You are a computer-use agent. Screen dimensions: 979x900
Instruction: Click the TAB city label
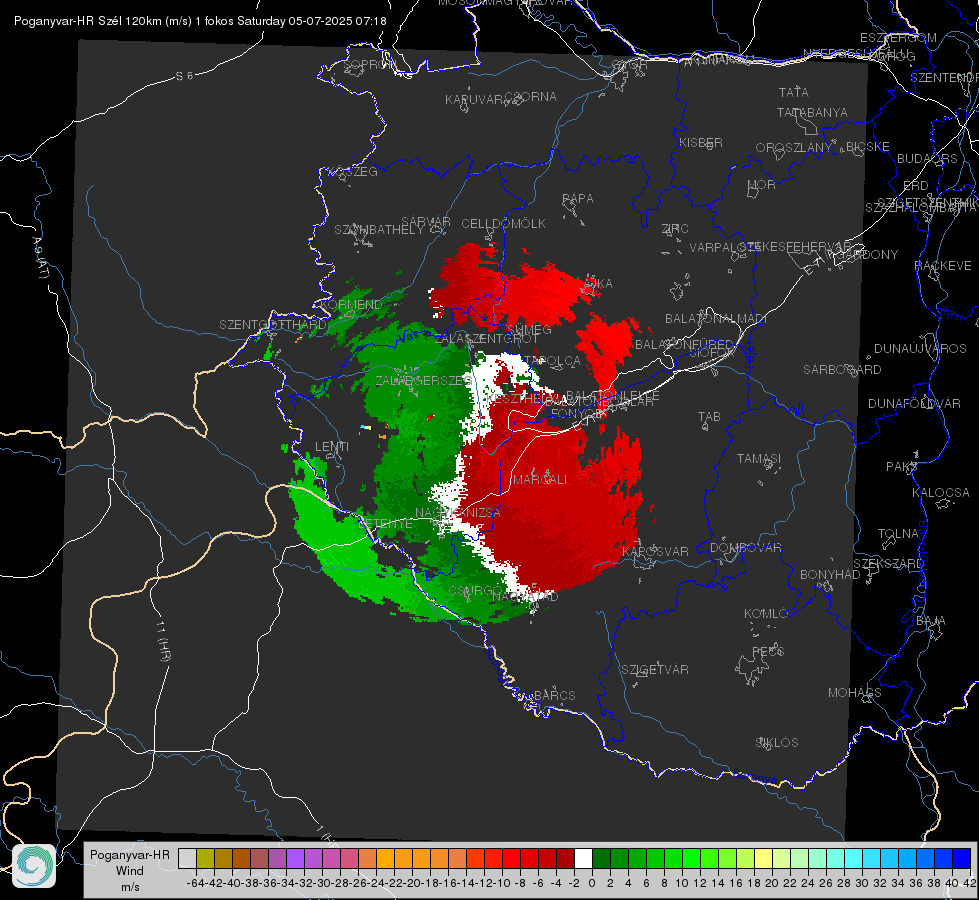tap(709, 417)
